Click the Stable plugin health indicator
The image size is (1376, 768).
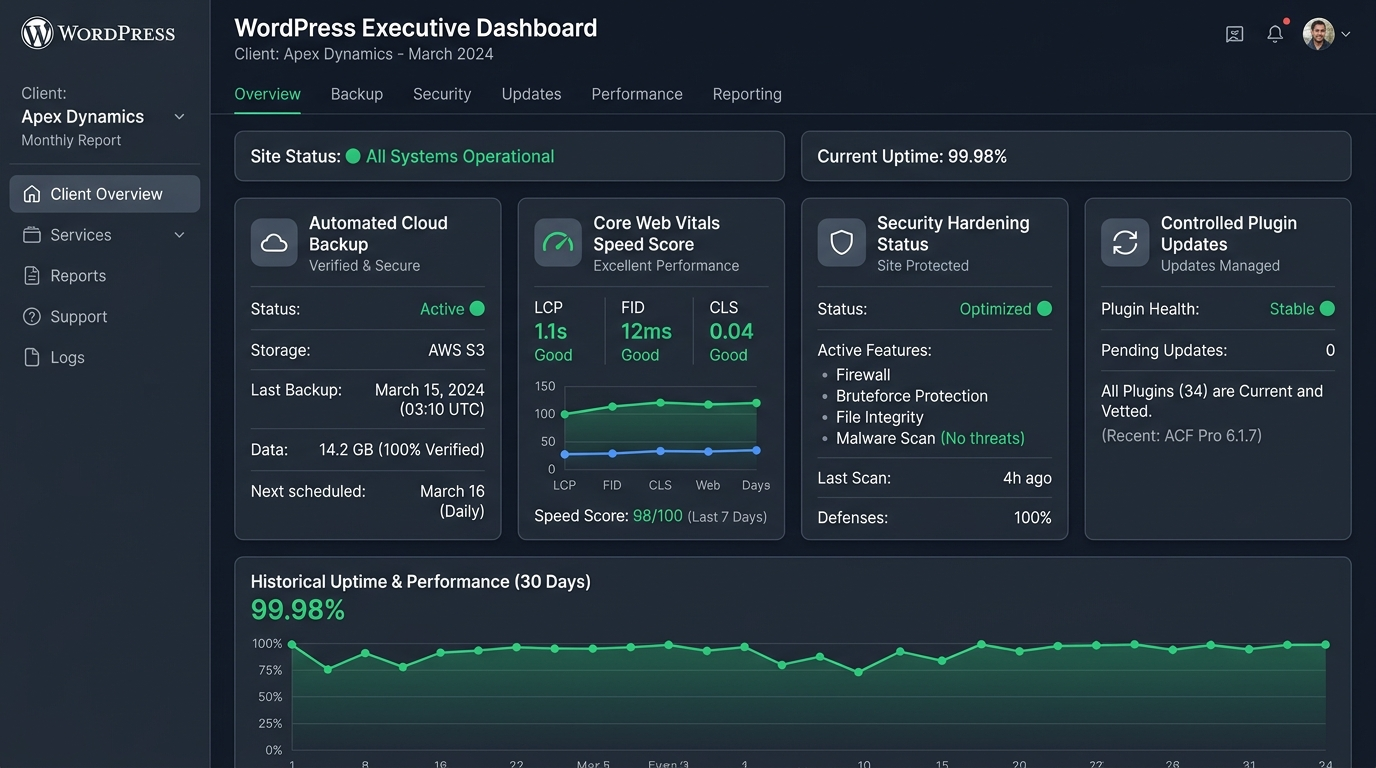[1302, 309]
